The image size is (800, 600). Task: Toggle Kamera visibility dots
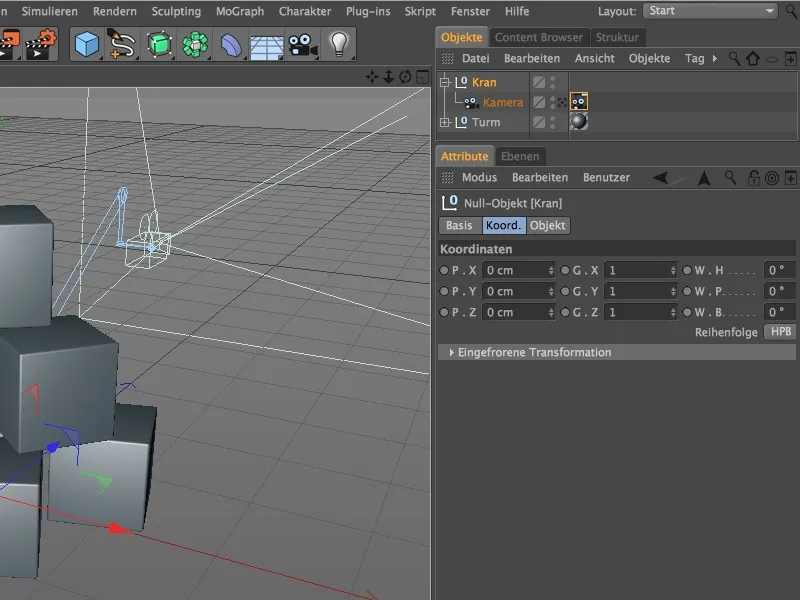(x=553, y=103)
